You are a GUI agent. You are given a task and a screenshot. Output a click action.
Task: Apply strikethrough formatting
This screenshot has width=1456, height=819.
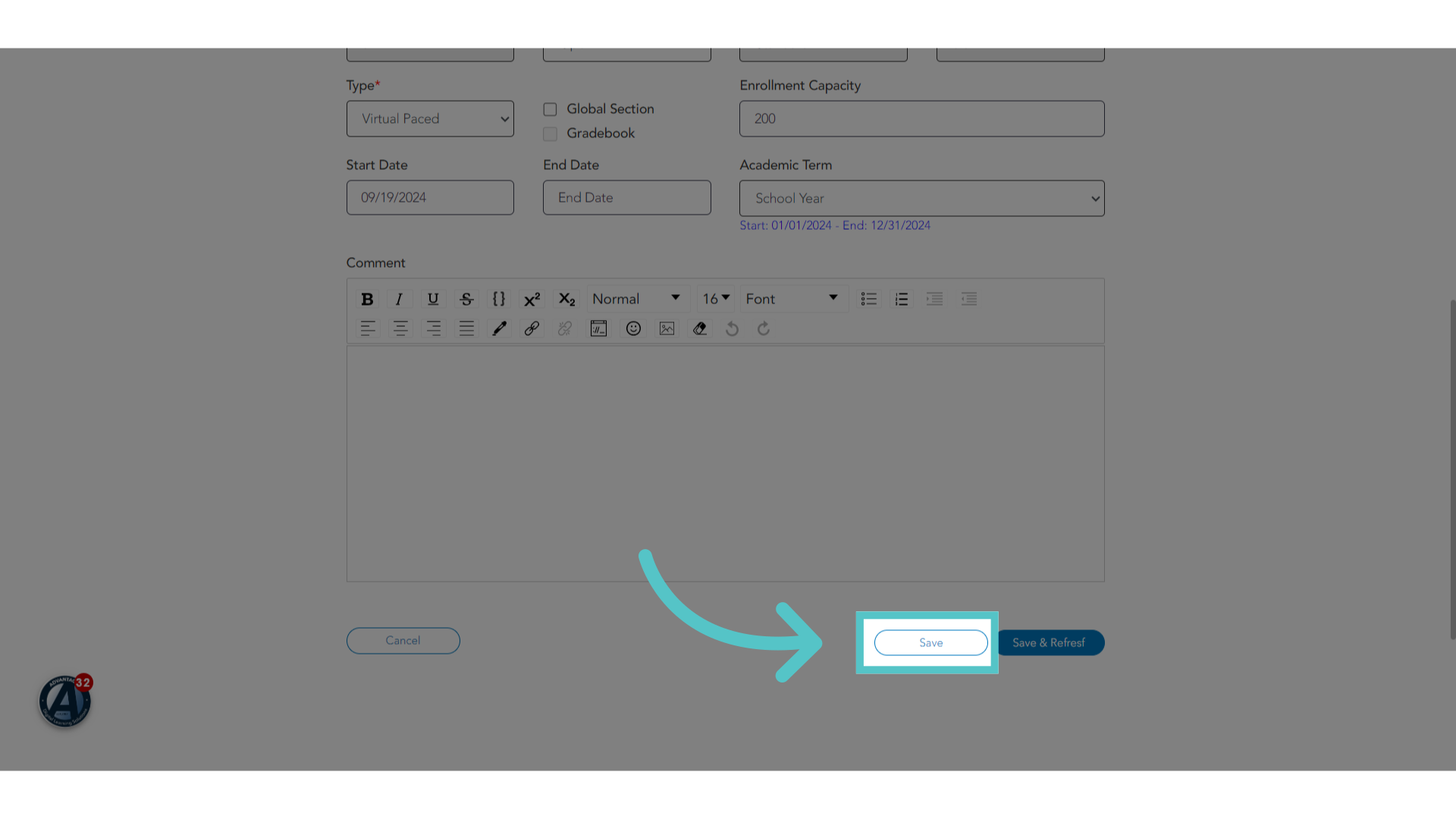466,299
